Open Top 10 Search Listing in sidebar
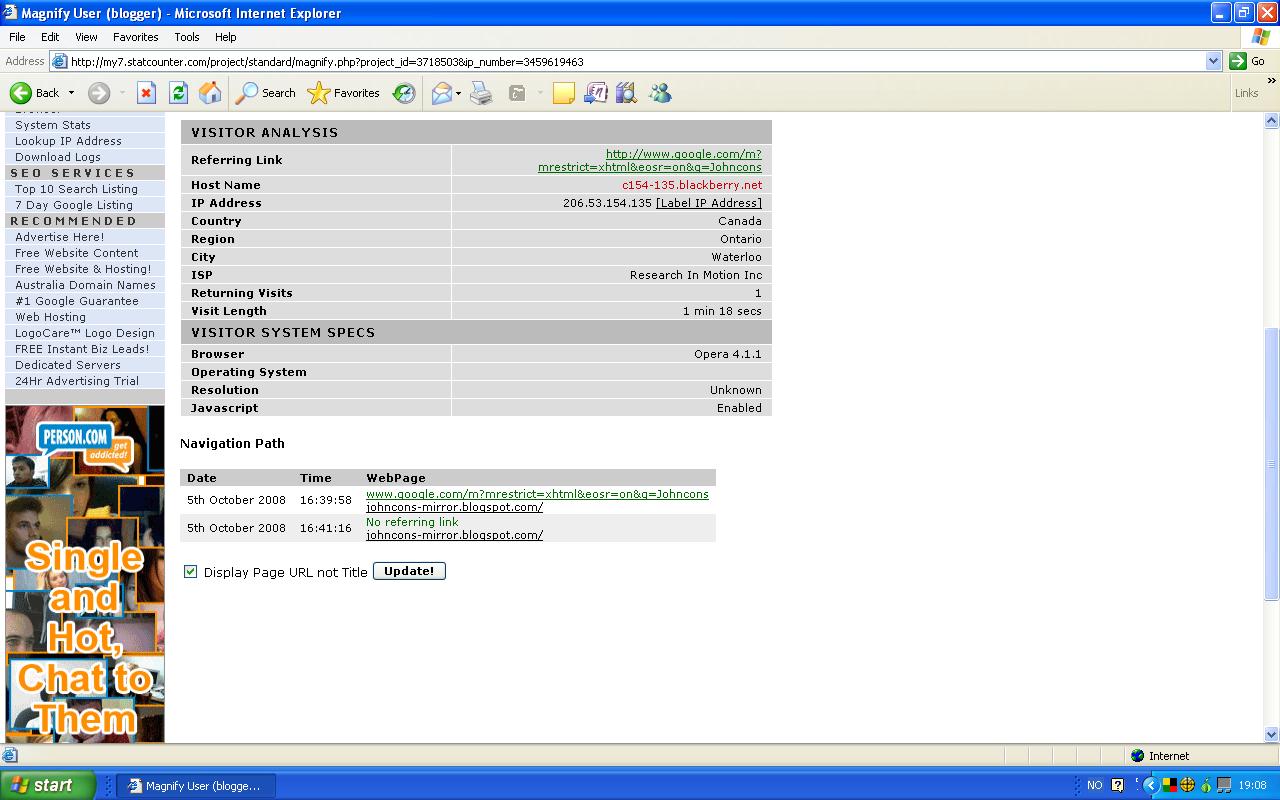1280x800 pixels. point(76,189)
